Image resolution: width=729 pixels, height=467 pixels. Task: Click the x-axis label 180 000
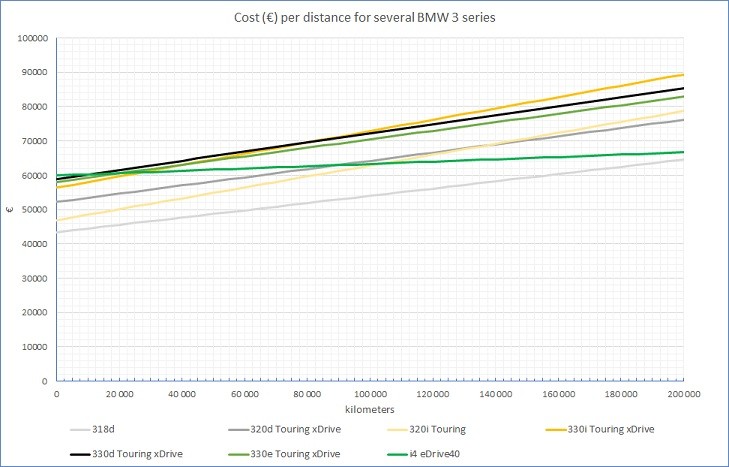[x=621, y=394]
